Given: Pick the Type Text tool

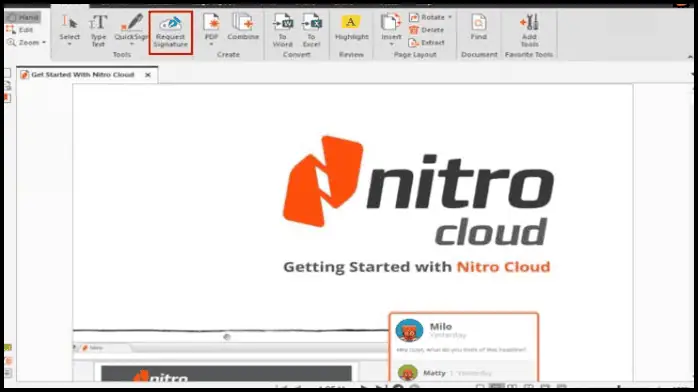Looking at the screenshot, I should point(98,30).
